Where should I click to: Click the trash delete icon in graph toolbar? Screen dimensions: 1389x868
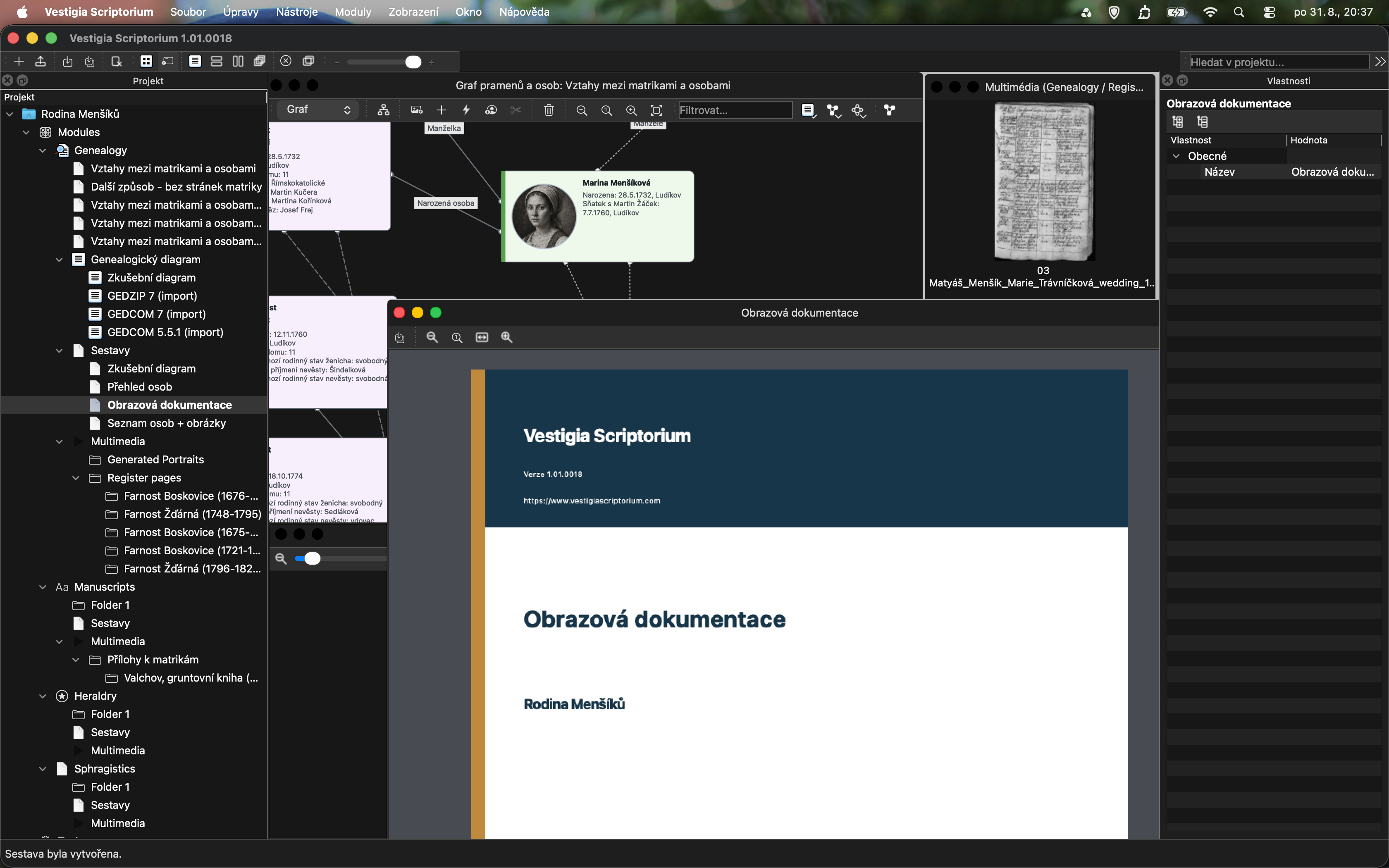[549, 110]
